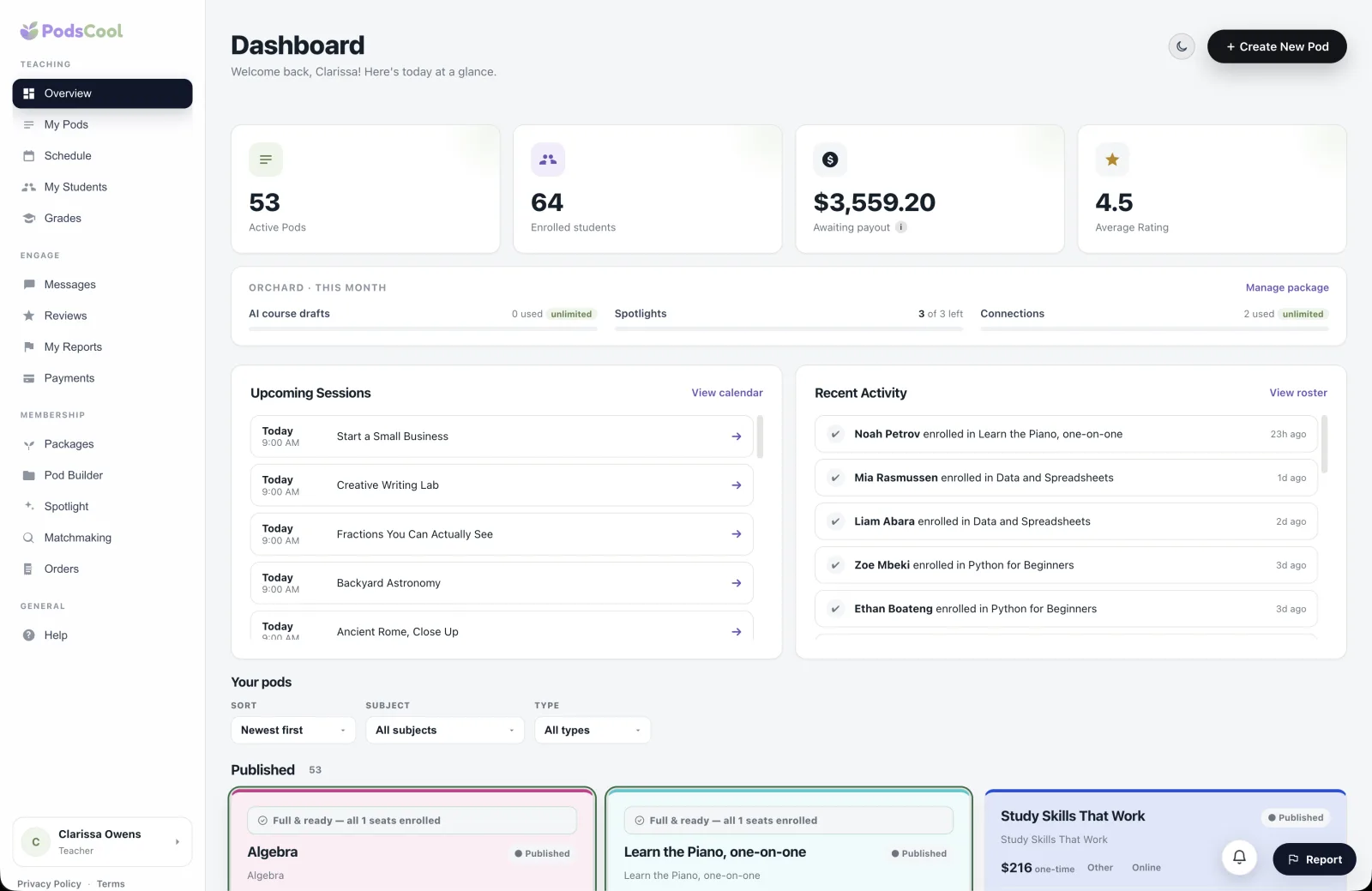This screenshot has width=1372, height=891.
Task: Follow the Manage package link
Action: [x=1287, y=288]
